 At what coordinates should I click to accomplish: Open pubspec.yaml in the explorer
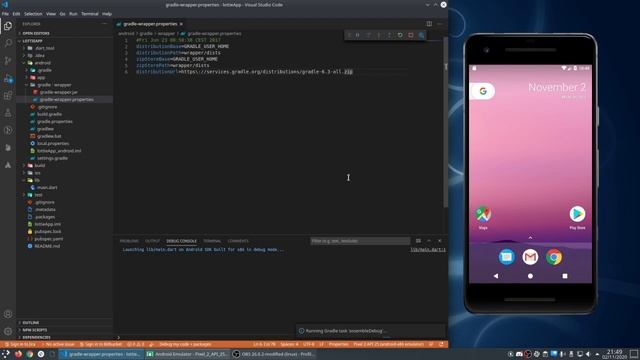[49, 239]
